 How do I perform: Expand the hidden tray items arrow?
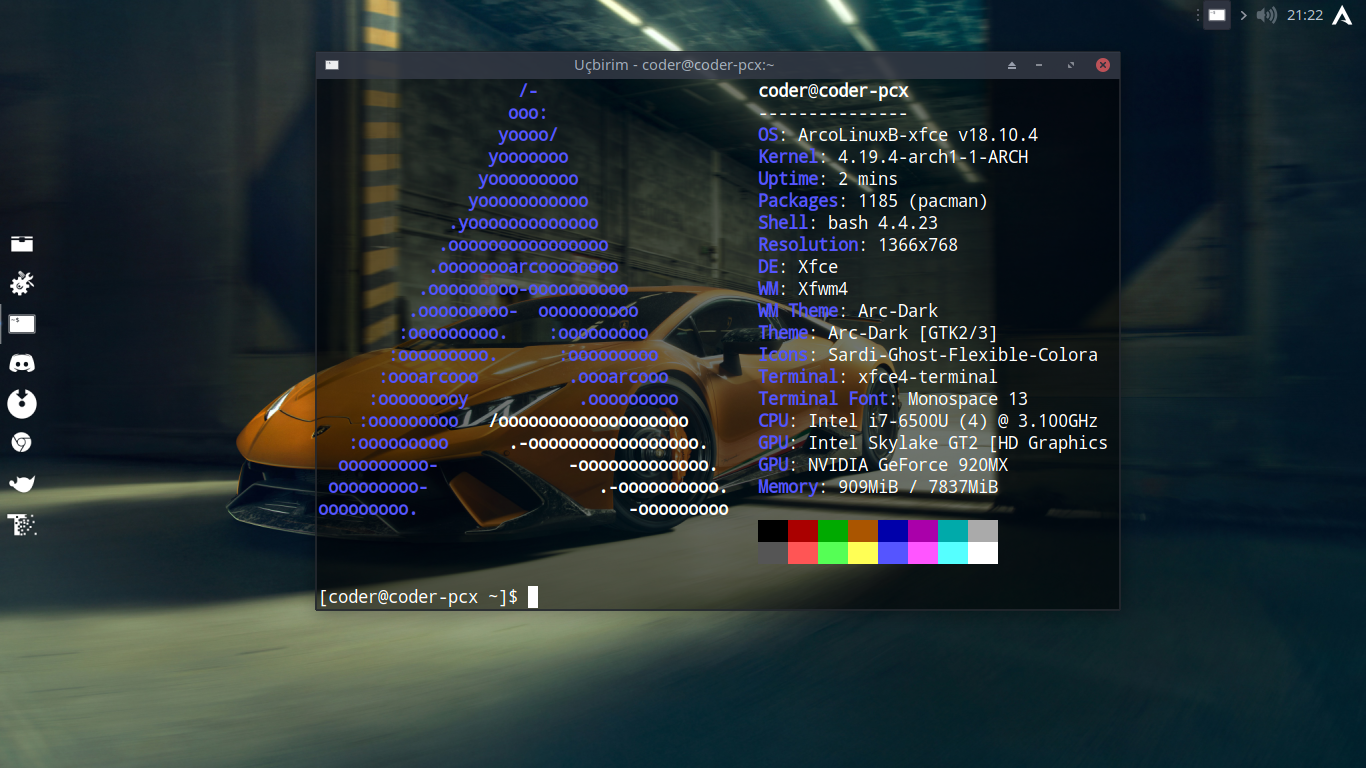pyautogui.click(x=1244, y=15)
